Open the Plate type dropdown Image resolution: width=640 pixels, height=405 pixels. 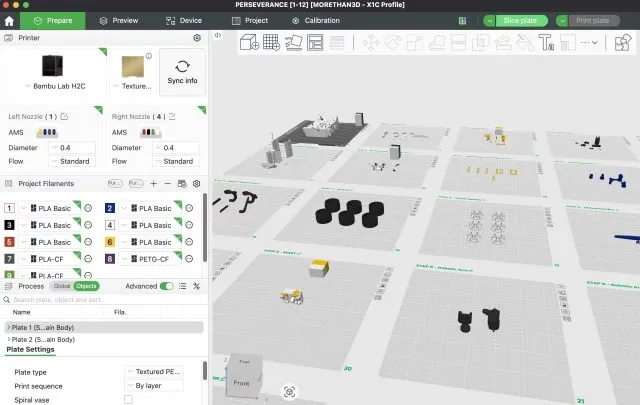[x=155, y=371]
